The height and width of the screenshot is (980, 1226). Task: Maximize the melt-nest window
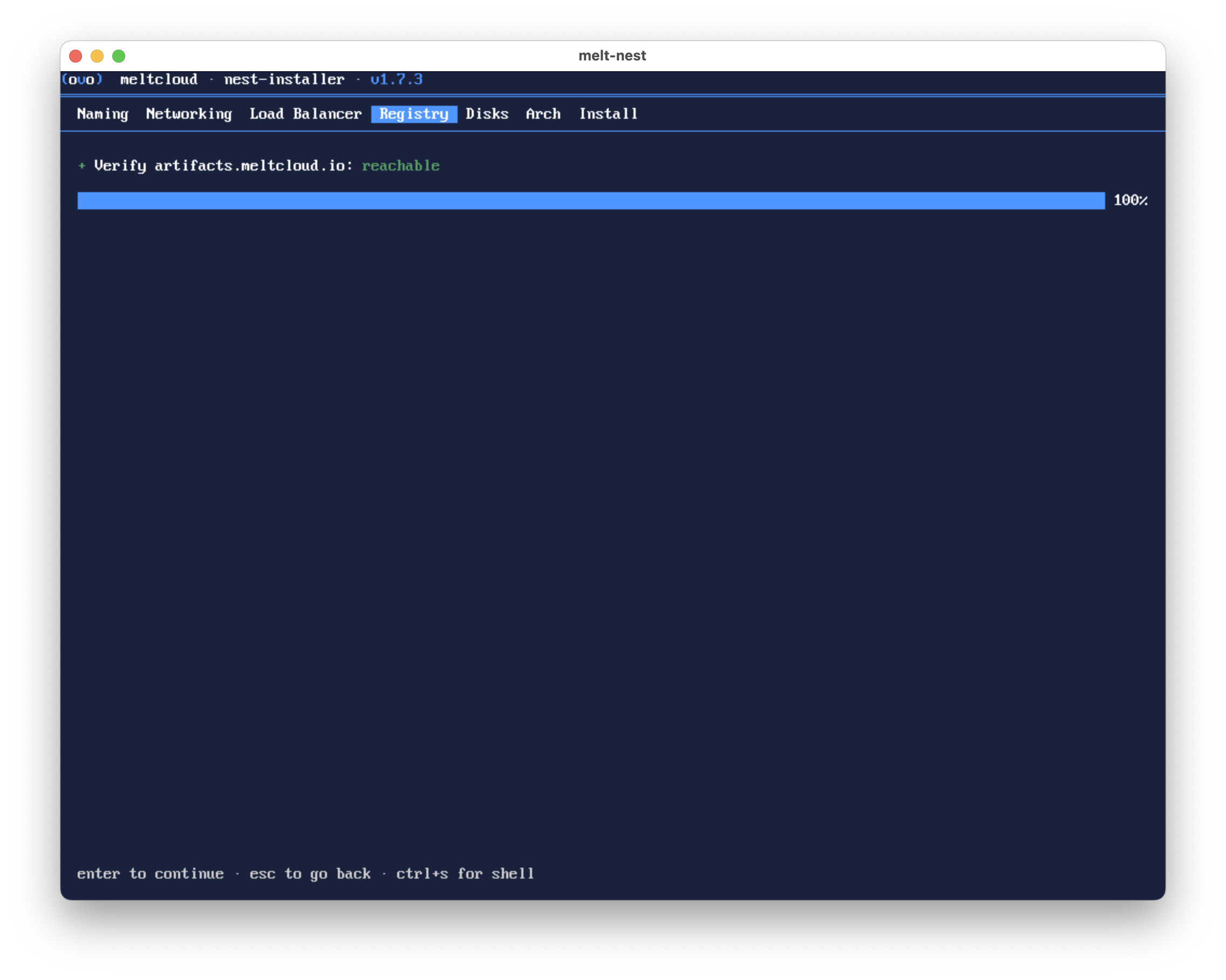coord(119,56)
